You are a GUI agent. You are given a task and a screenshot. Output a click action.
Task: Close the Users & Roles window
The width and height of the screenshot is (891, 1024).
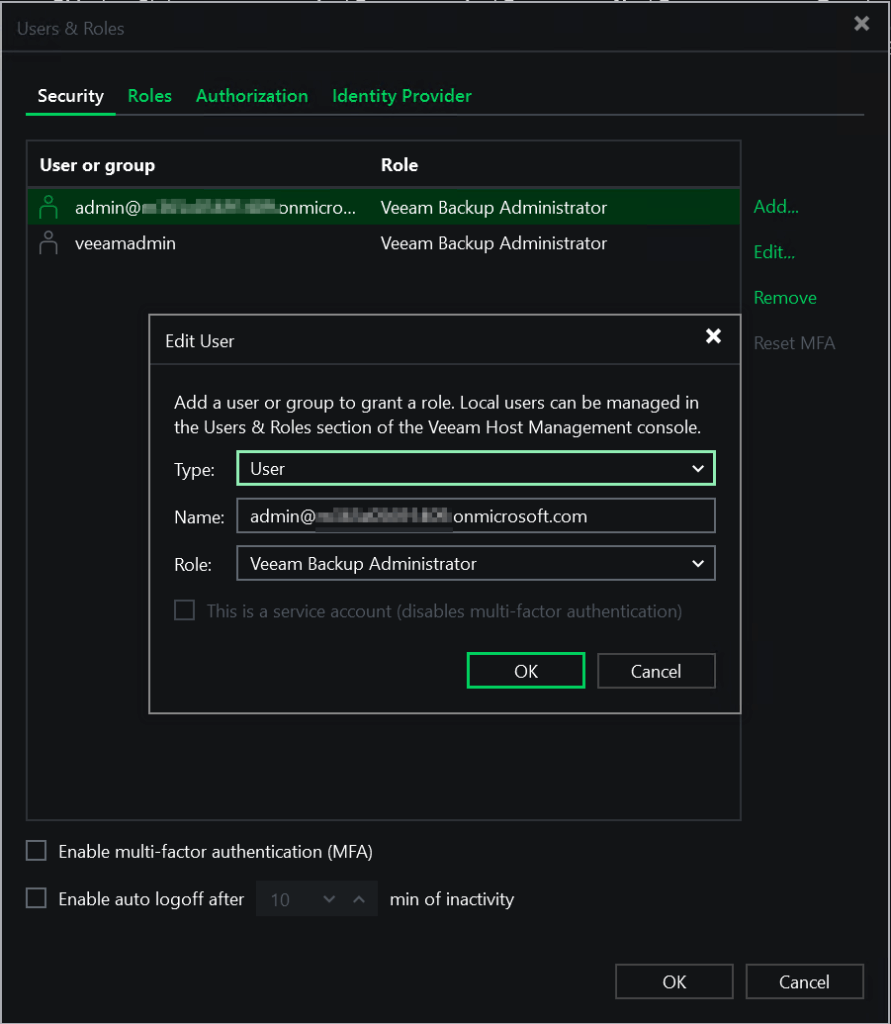861,24
